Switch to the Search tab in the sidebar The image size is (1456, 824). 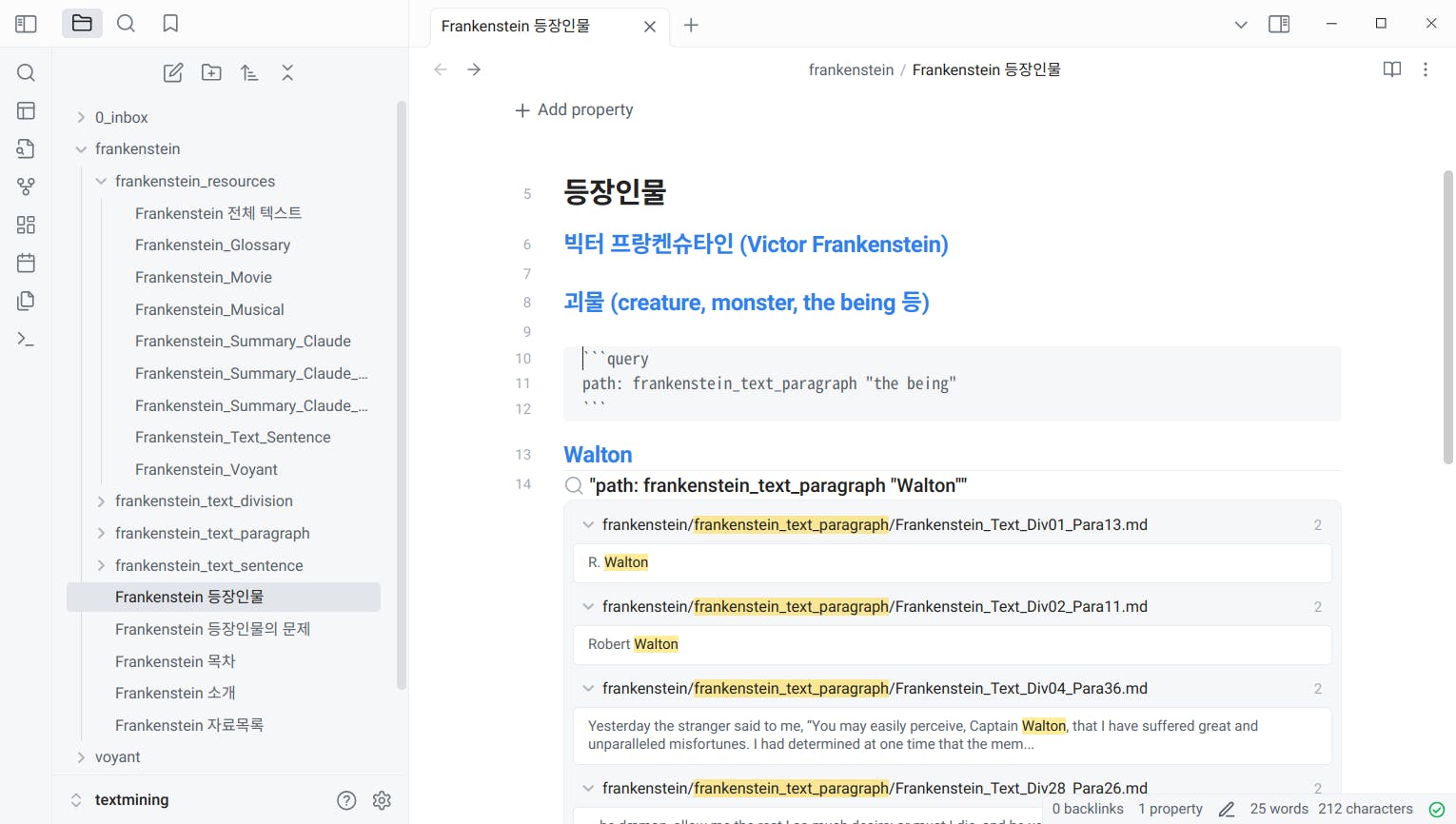pyautogui.click(x=126, y=24)
